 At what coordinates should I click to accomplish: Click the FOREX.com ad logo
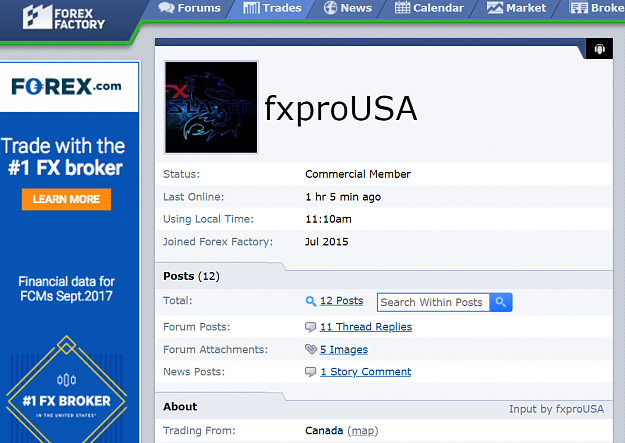(x=67, y=87)
